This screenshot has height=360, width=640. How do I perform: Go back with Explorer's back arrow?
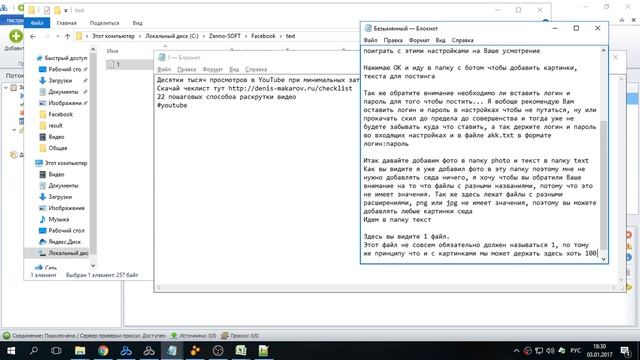click(33, 36)
